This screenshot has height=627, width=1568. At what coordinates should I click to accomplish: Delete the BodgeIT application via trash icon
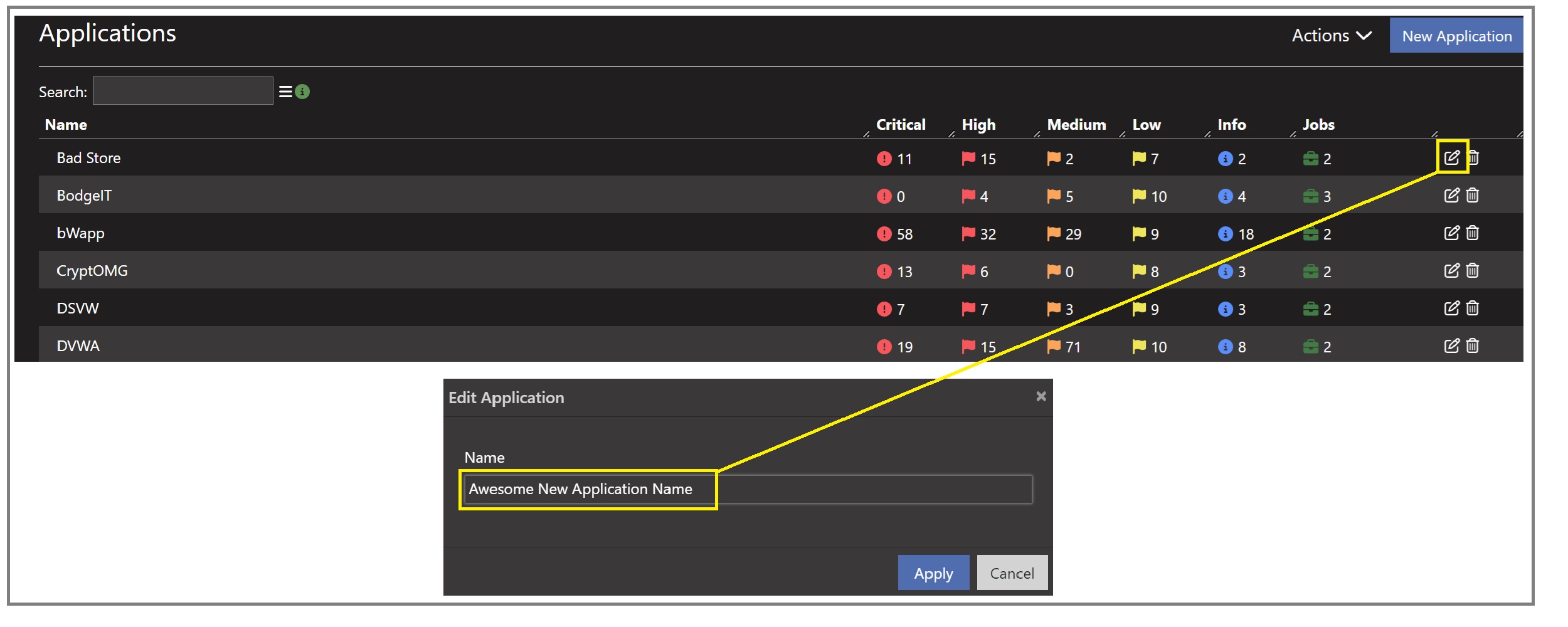[1473, 196]
